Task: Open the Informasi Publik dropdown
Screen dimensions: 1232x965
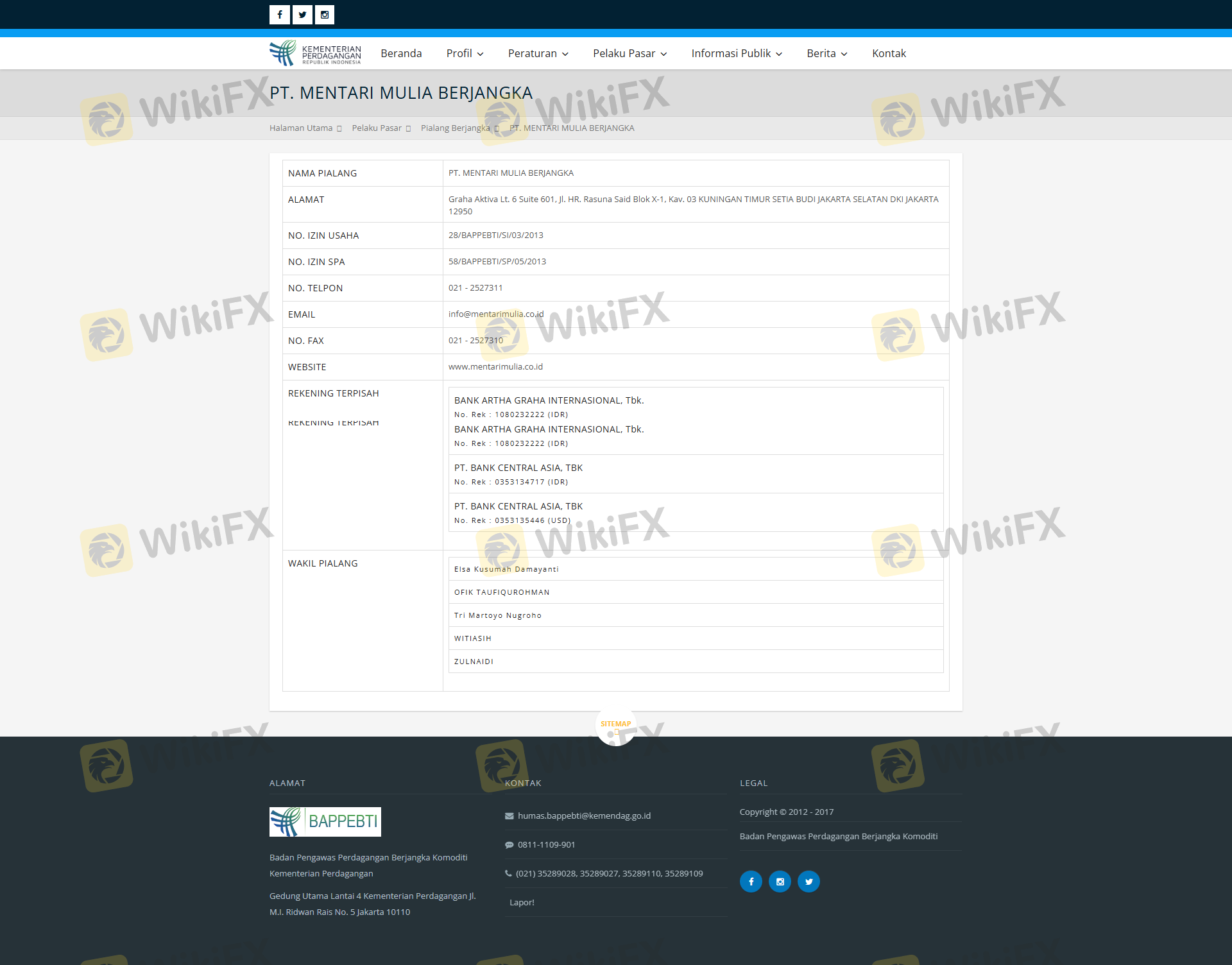Action: [x=736, y=53]
